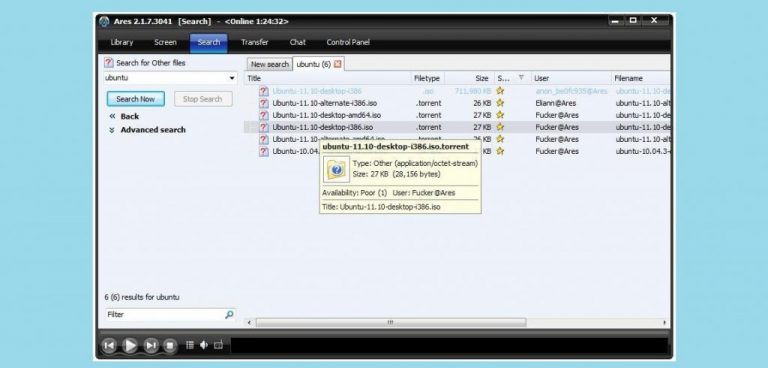Stop playback with the stop button

point(170,345)
